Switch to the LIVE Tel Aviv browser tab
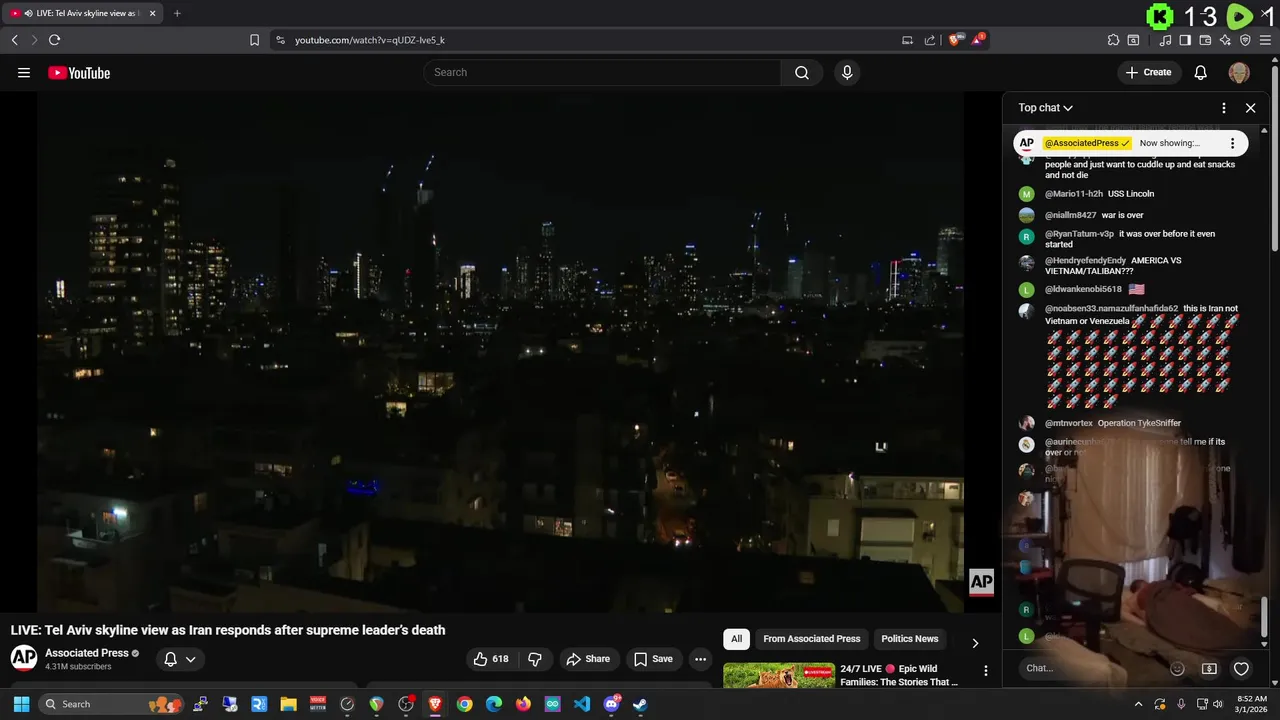This screenshot has height=720, width=1280. 83,13
